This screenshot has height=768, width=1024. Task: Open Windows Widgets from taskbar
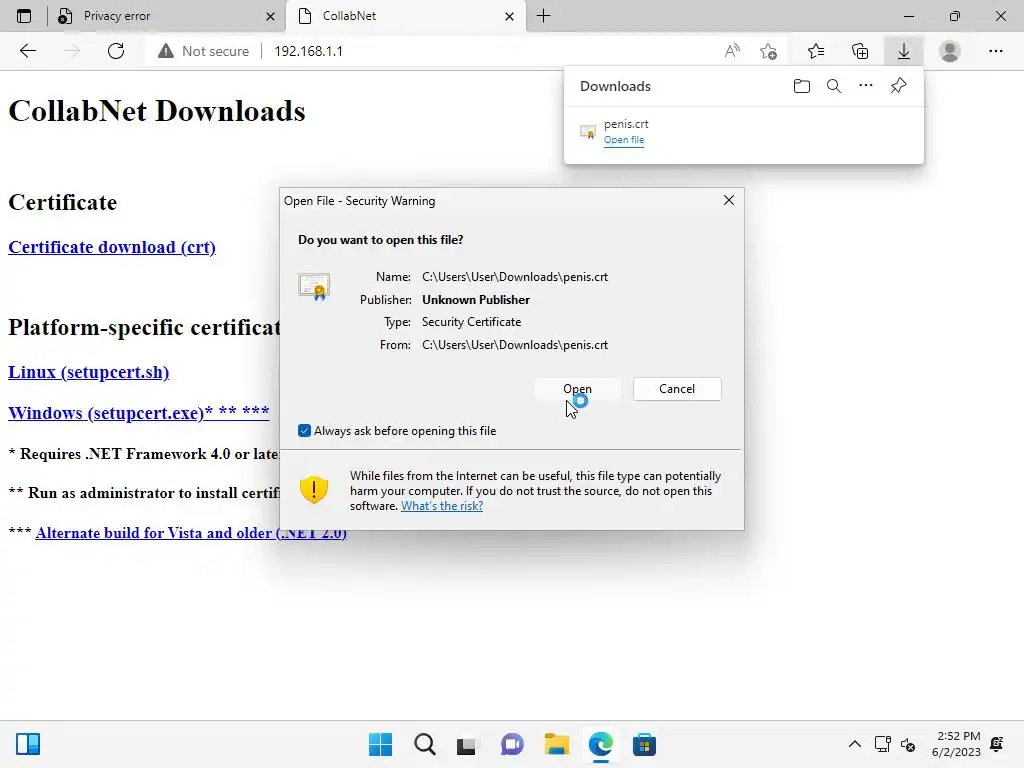click(x=28, y=744)
